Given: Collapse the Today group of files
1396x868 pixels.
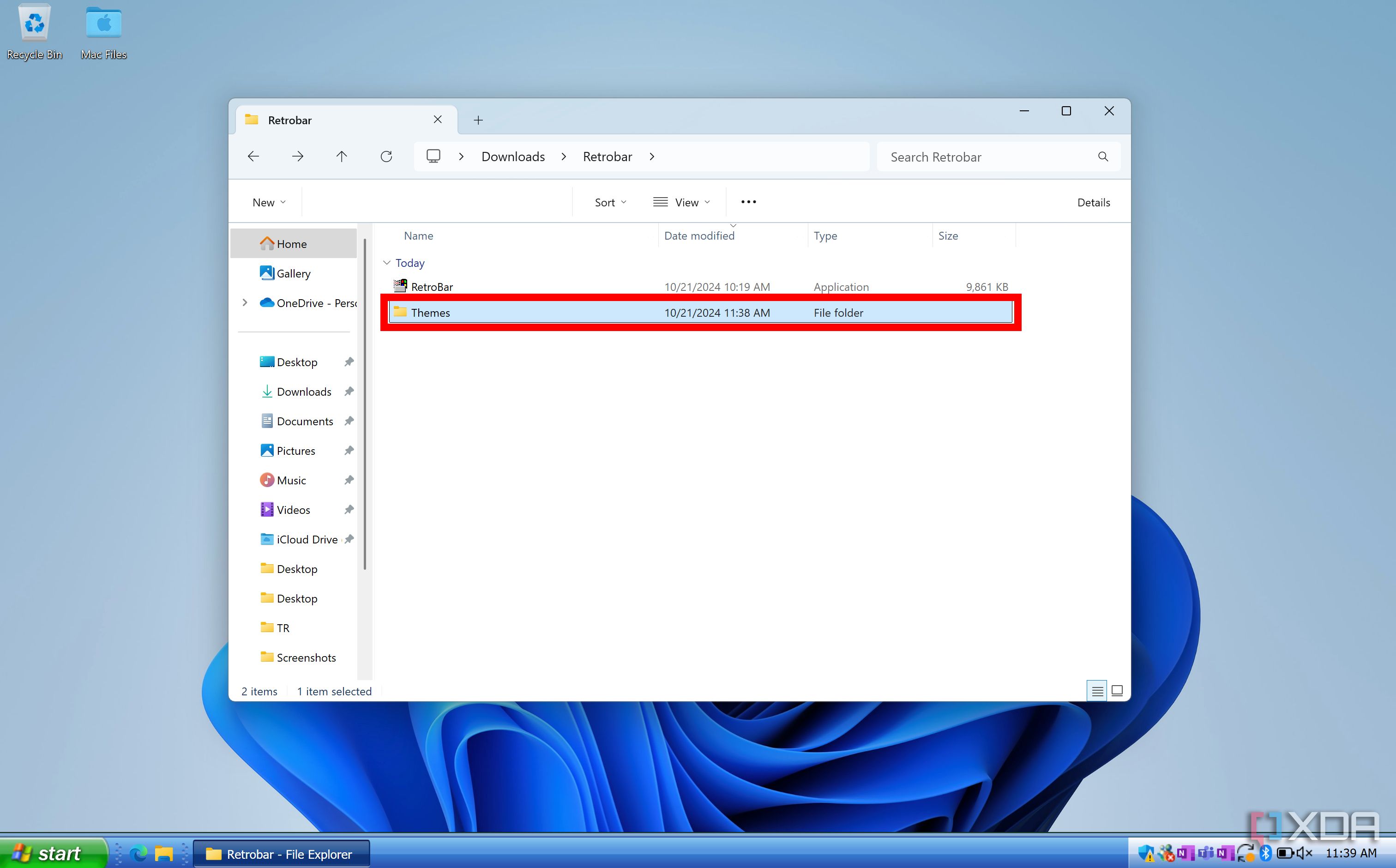Looking at the screenshot, I should 387,262.
